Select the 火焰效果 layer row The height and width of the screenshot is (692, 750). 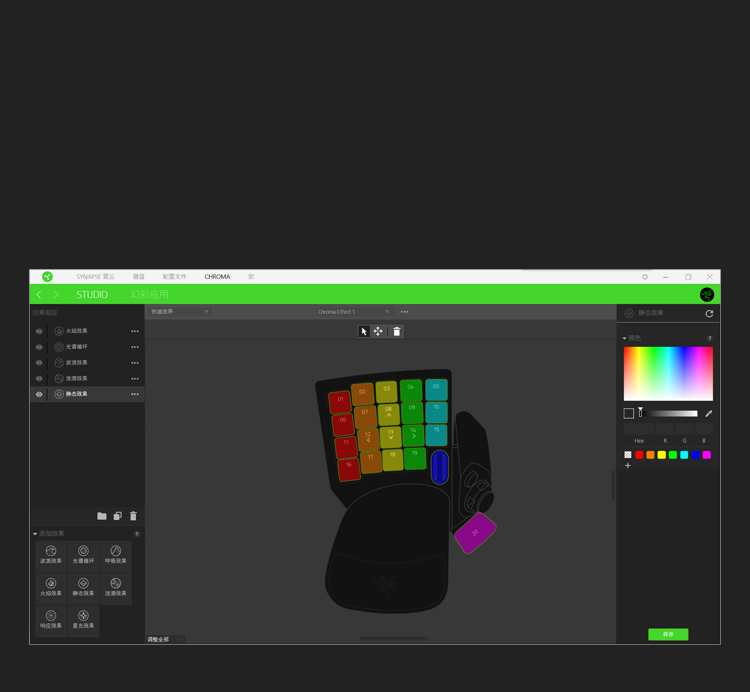pos(87,331)
